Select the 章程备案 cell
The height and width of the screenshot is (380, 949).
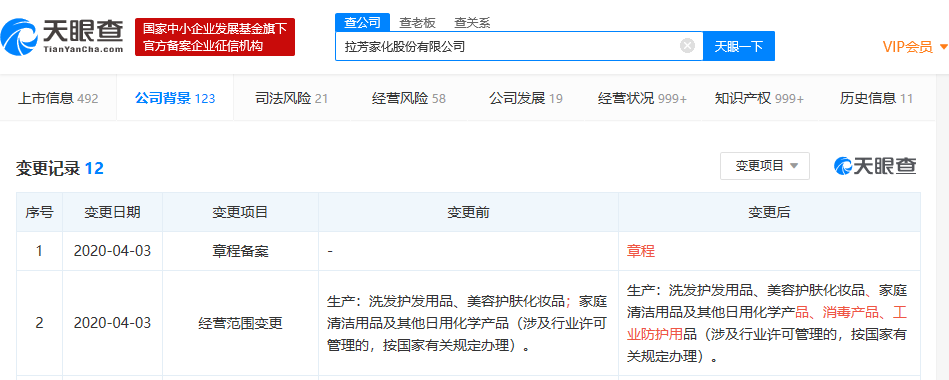point(240,251)
